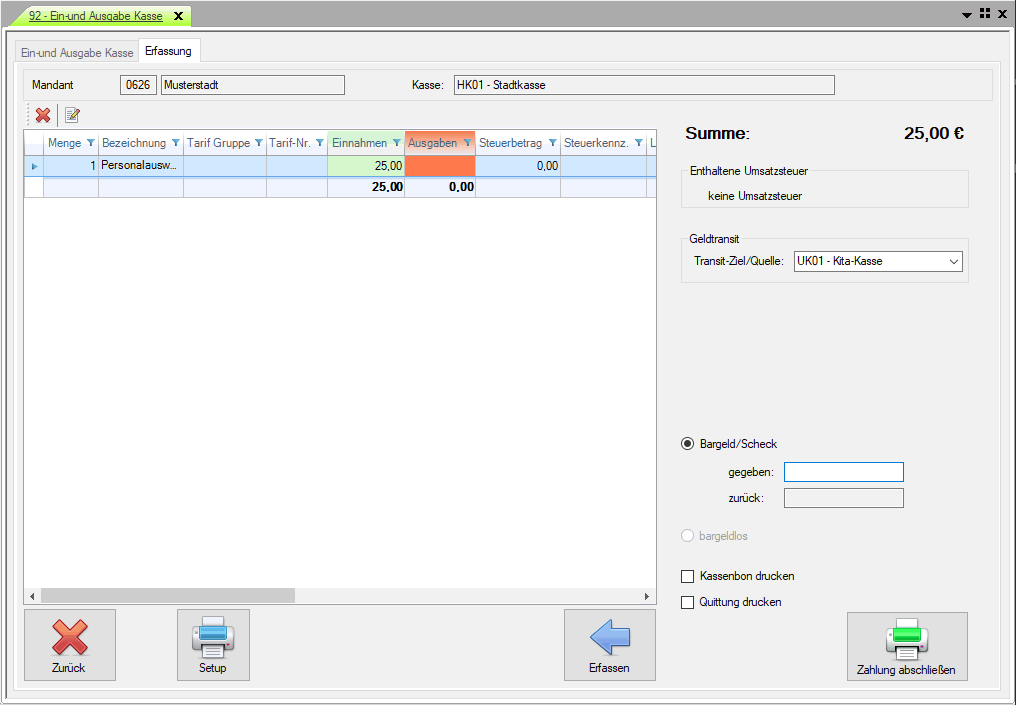Click the Zurück button
Viewport: 1016px width, 705px height.
[69, 645]
